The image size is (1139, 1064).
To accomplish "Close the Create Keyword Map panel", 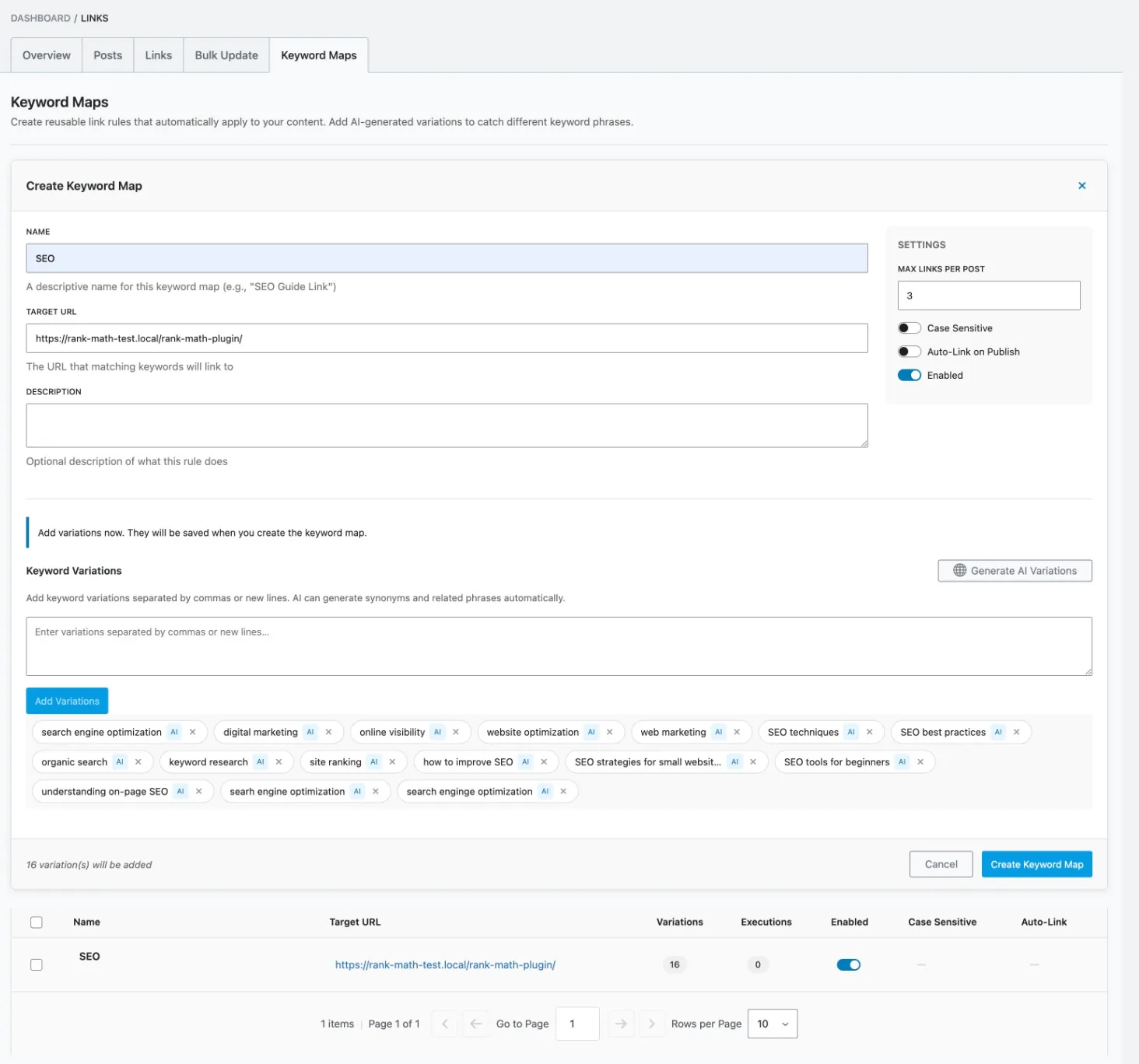I will point(1081,185).
